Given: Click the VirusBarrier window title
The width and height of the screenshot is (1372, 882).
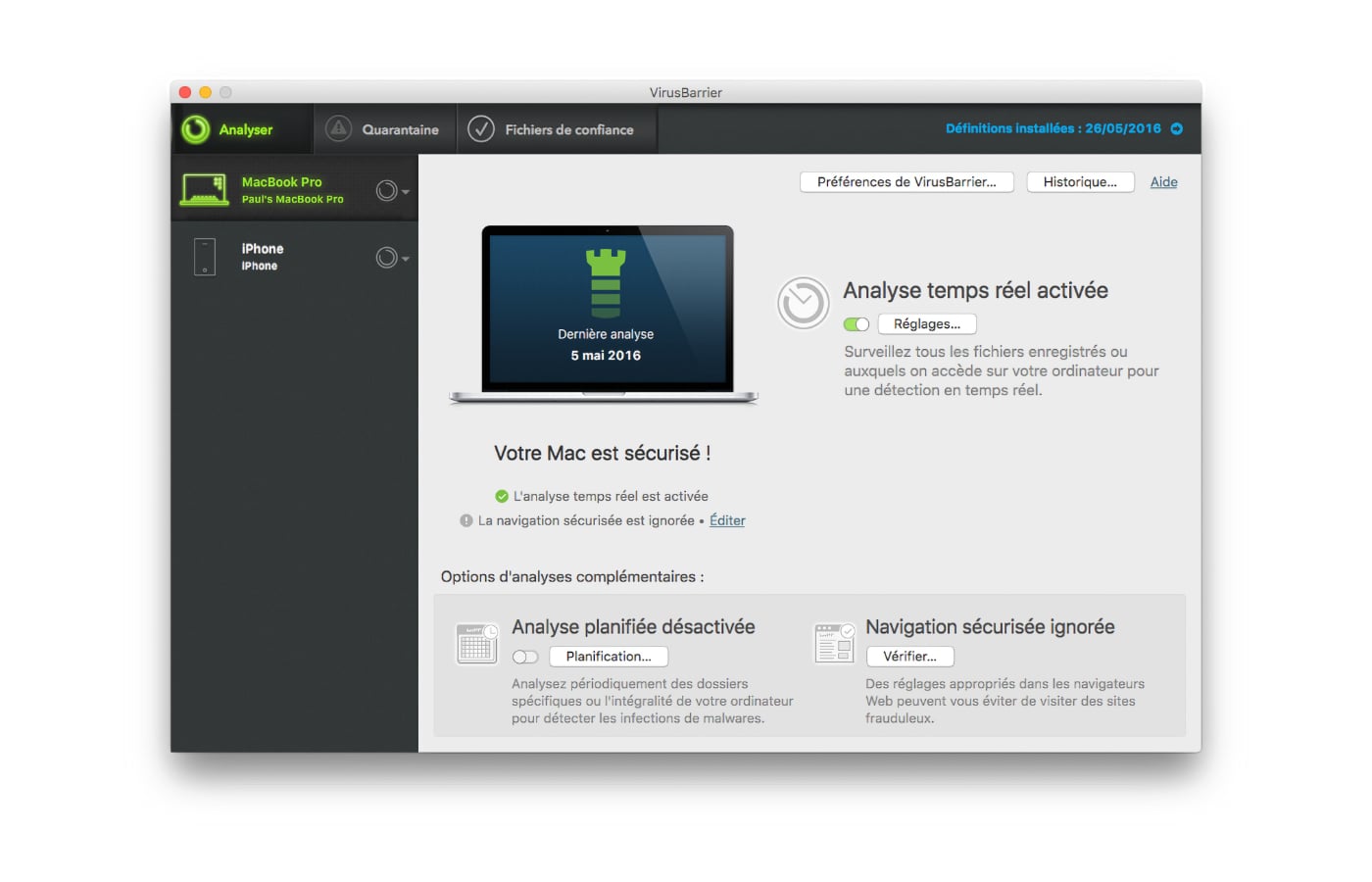Looking at the screenshot, I should [686, 92].
